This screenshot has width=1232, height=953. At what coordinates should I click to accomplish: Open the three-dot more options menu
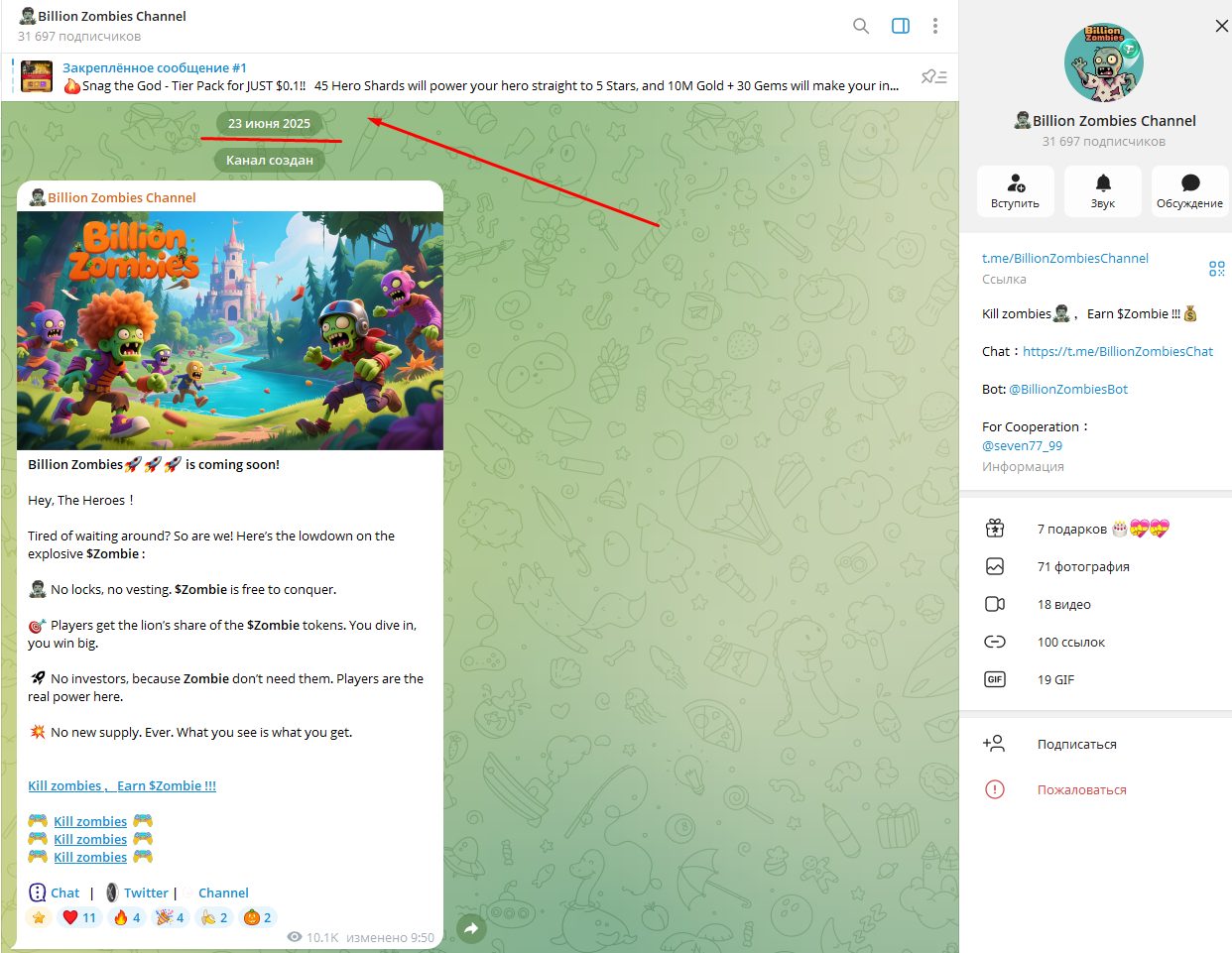click(x=935, y=26)
